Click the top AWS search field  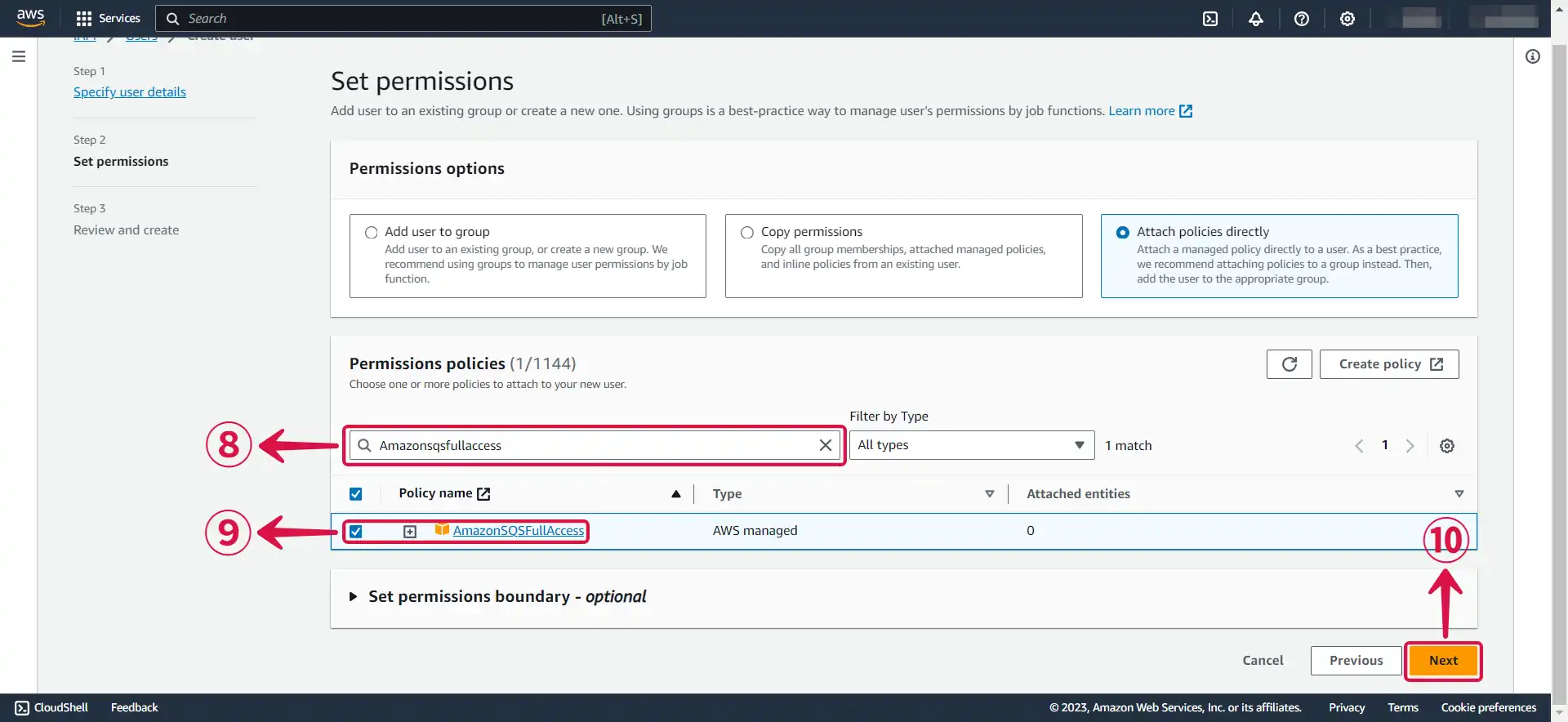403,19
